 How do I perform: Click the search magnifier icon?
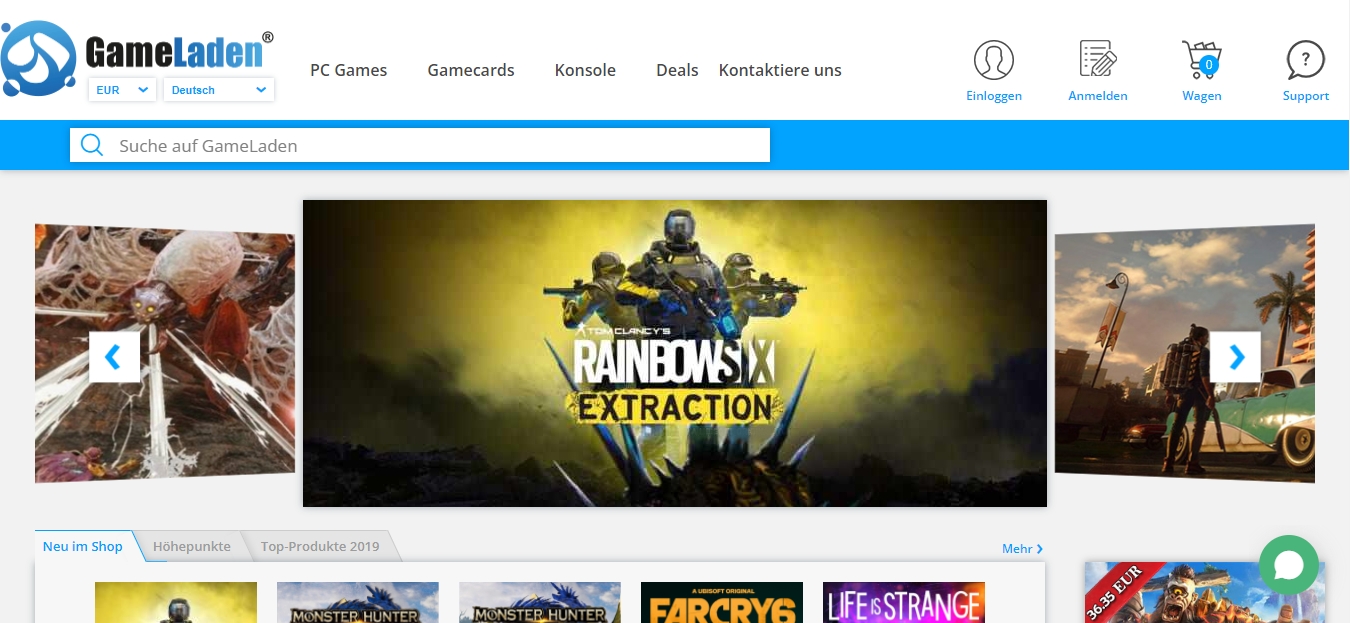pos(92,145)
